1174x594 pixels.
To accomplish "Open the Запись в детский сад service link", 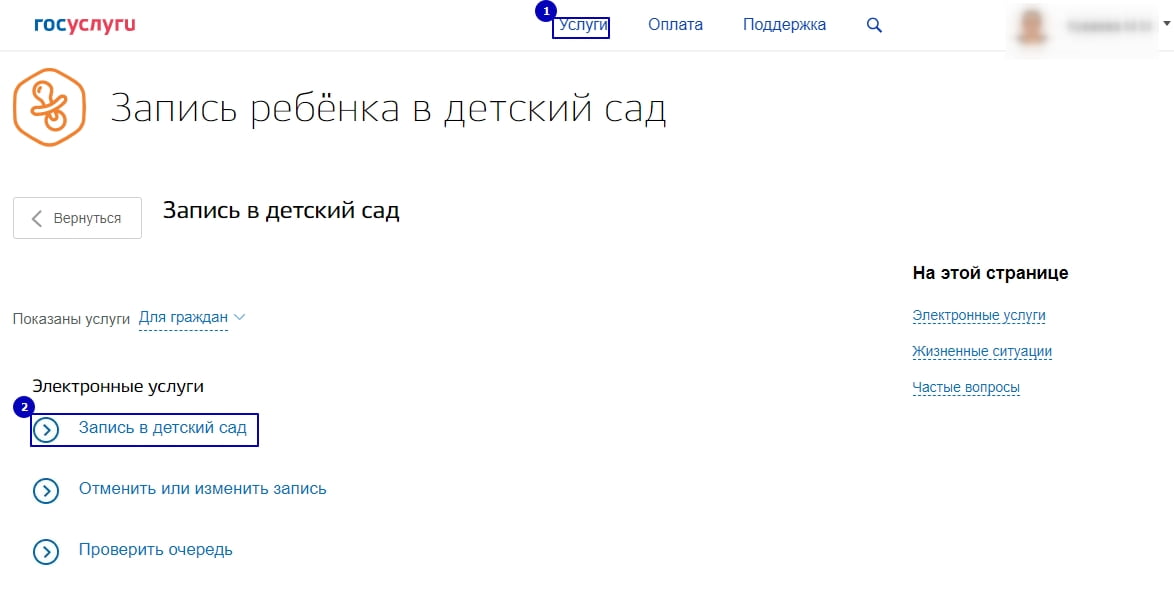I will 162,428.
